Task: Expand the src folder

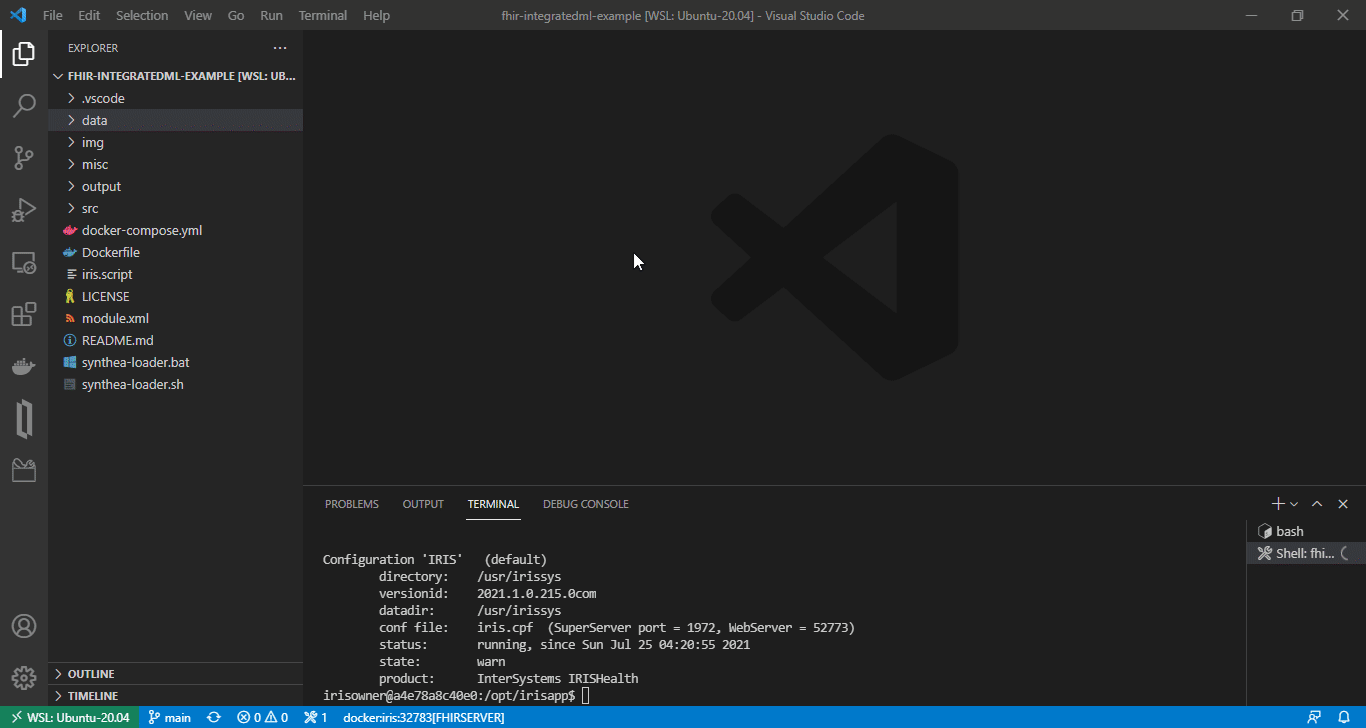Action: coord(90,208)
